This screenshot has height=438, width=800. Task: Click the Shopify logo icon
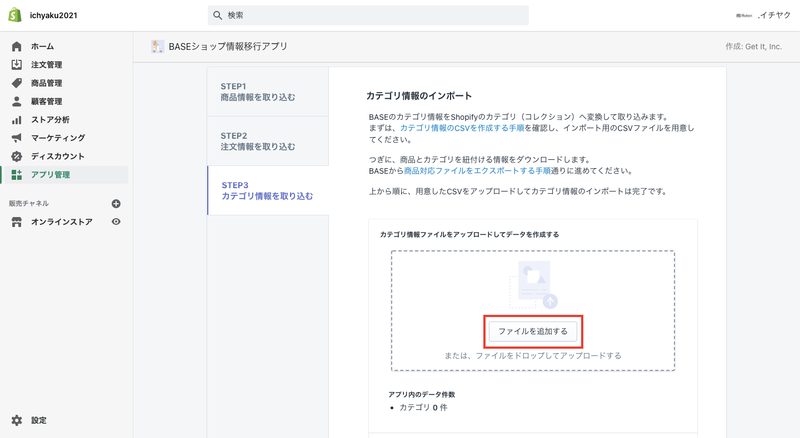(x=15, y=15)
